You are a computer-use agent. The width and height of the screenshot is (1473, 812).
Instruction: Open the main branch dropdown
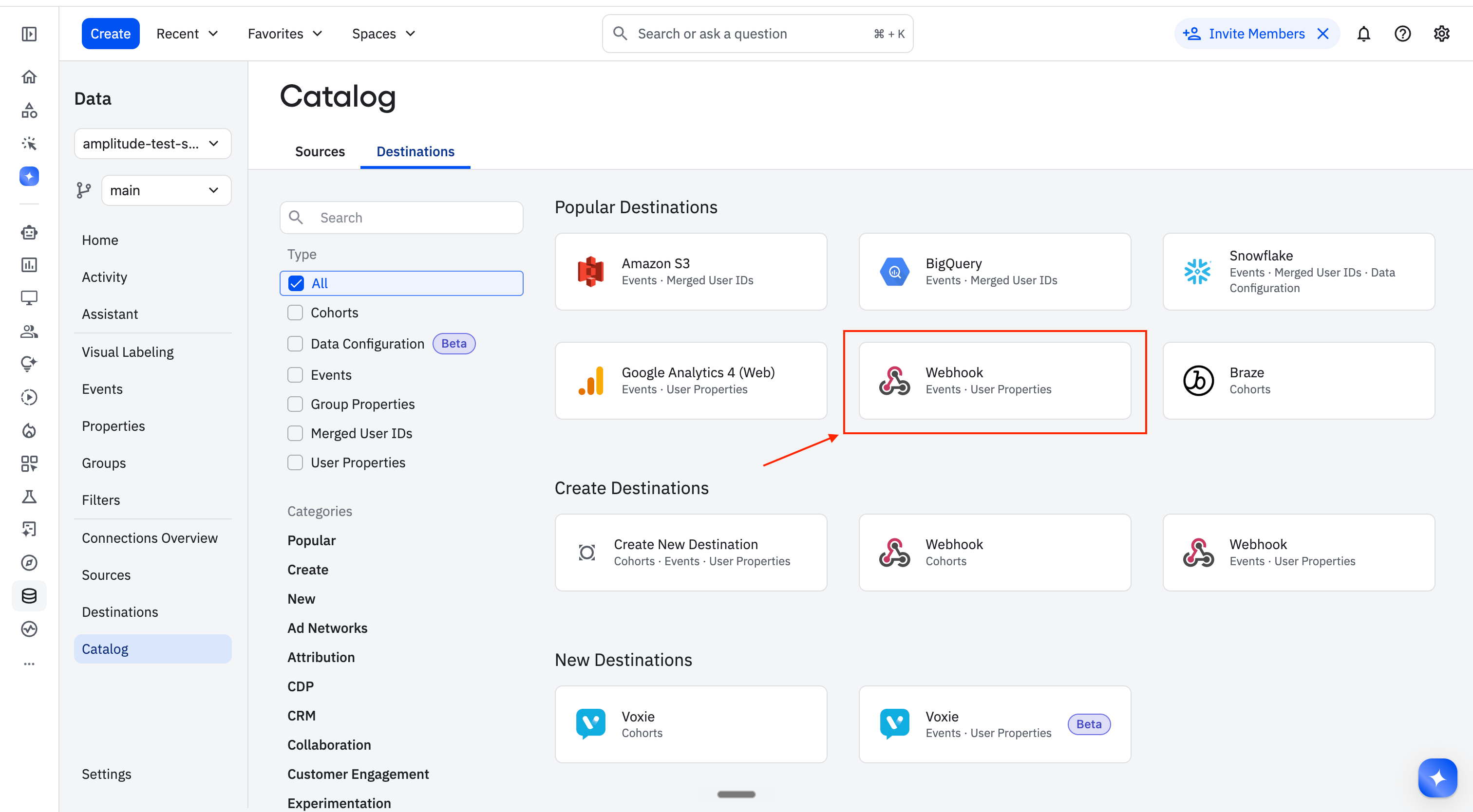(167, 190)
